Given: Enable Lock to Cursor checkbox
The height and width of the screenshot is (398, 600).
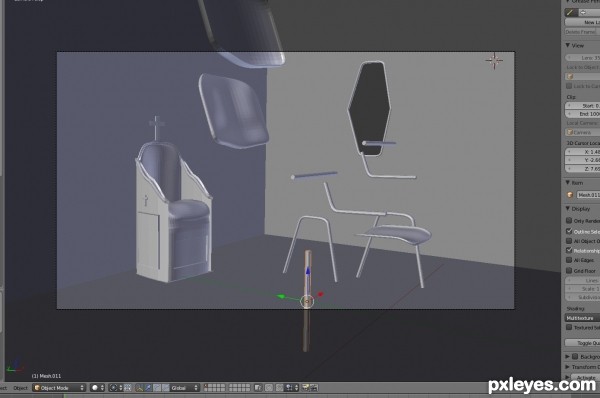Looking at the screenshot, I should pos(569,86).
